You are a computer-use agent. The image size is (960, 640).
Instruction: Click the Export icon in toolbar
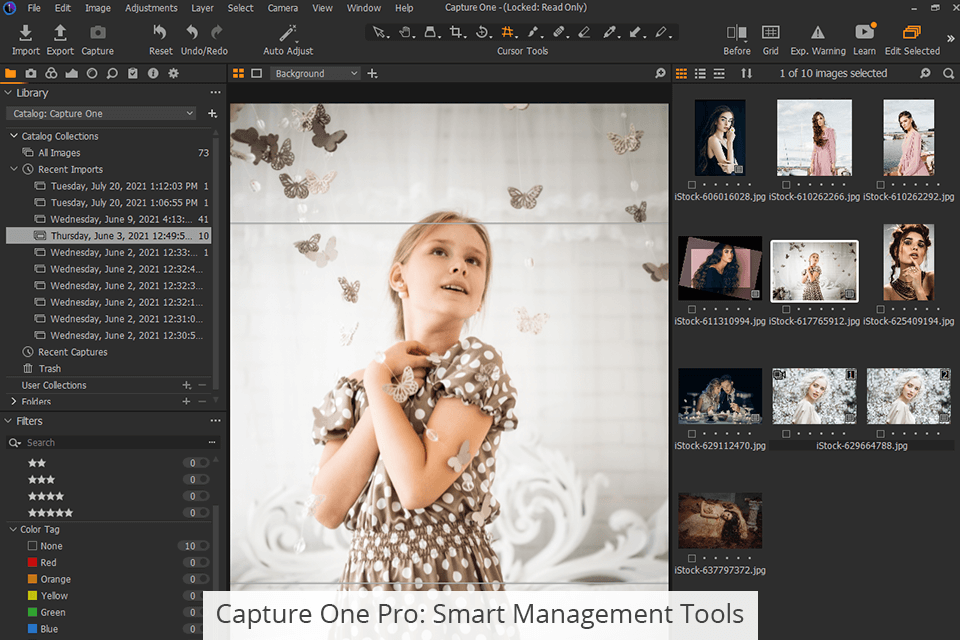point(60,34)
